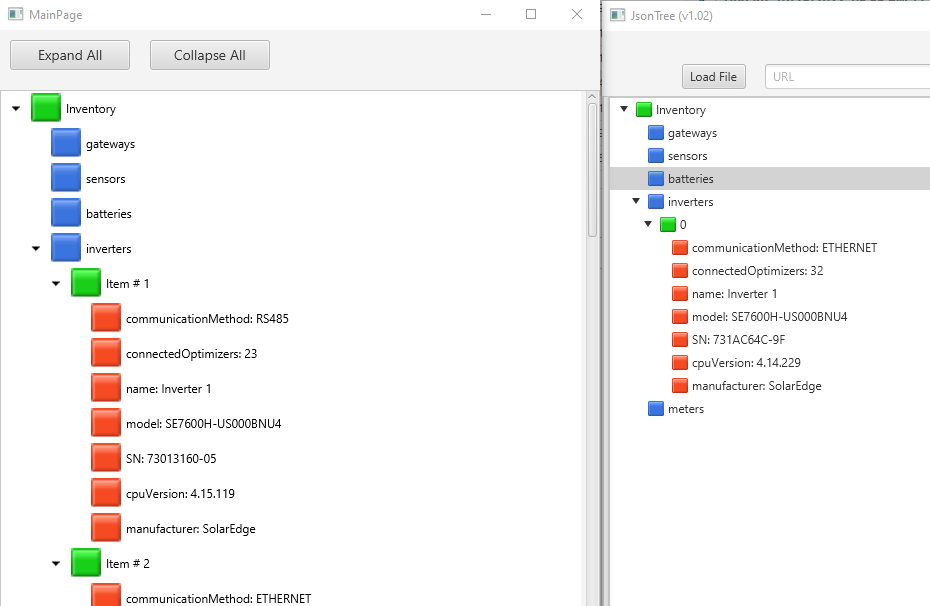
Task: Click the green Item # 1 icon
Action: [86, 284]
